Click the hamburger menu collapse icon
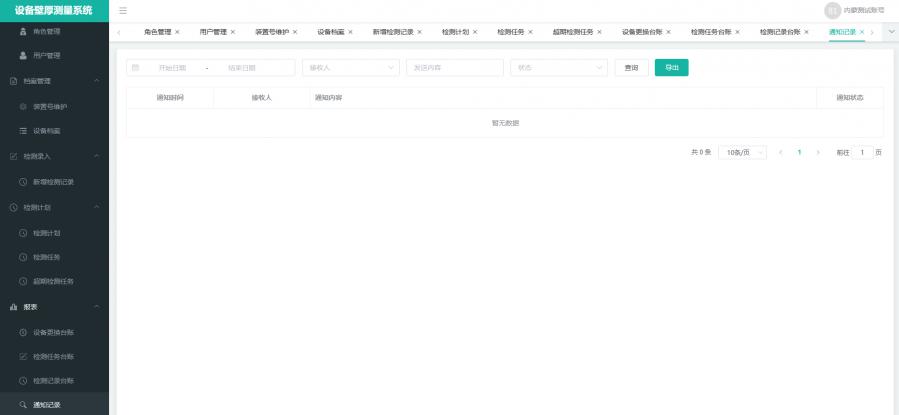Screen dimensions: 899x415 [x=123, y=10]
